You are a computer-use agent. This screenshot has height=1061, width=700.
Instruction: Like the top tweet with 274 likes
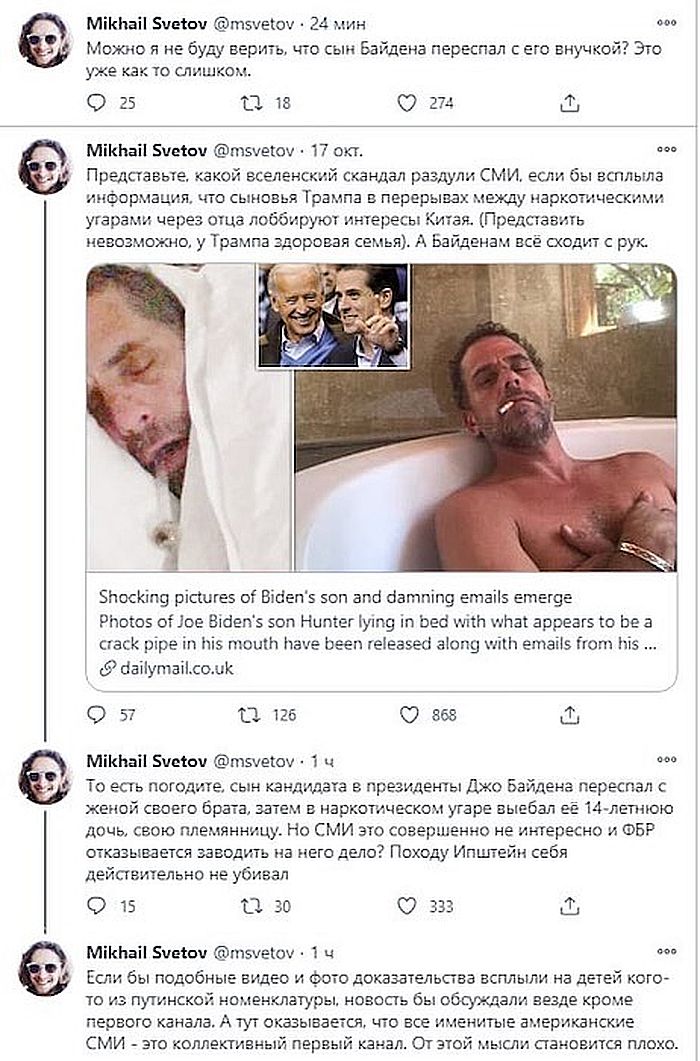click(408, 102)
